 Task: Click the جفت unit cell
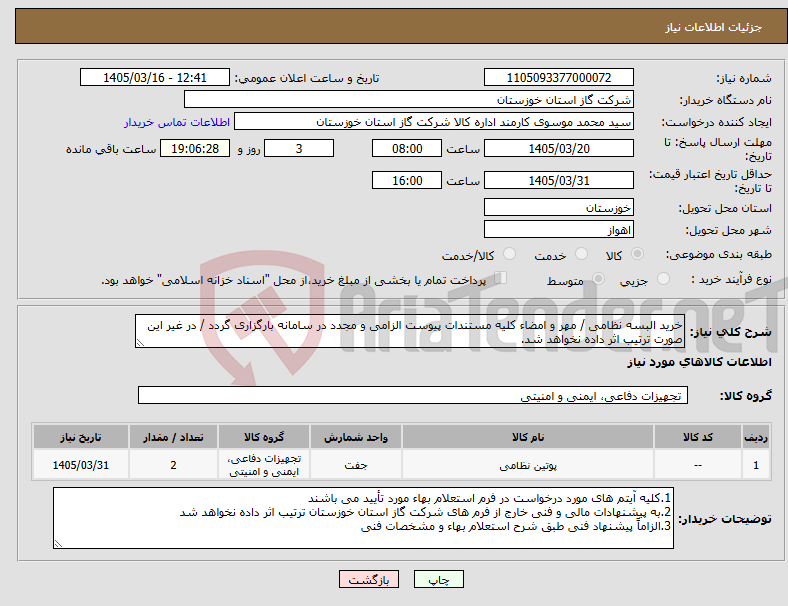(356, 465)
